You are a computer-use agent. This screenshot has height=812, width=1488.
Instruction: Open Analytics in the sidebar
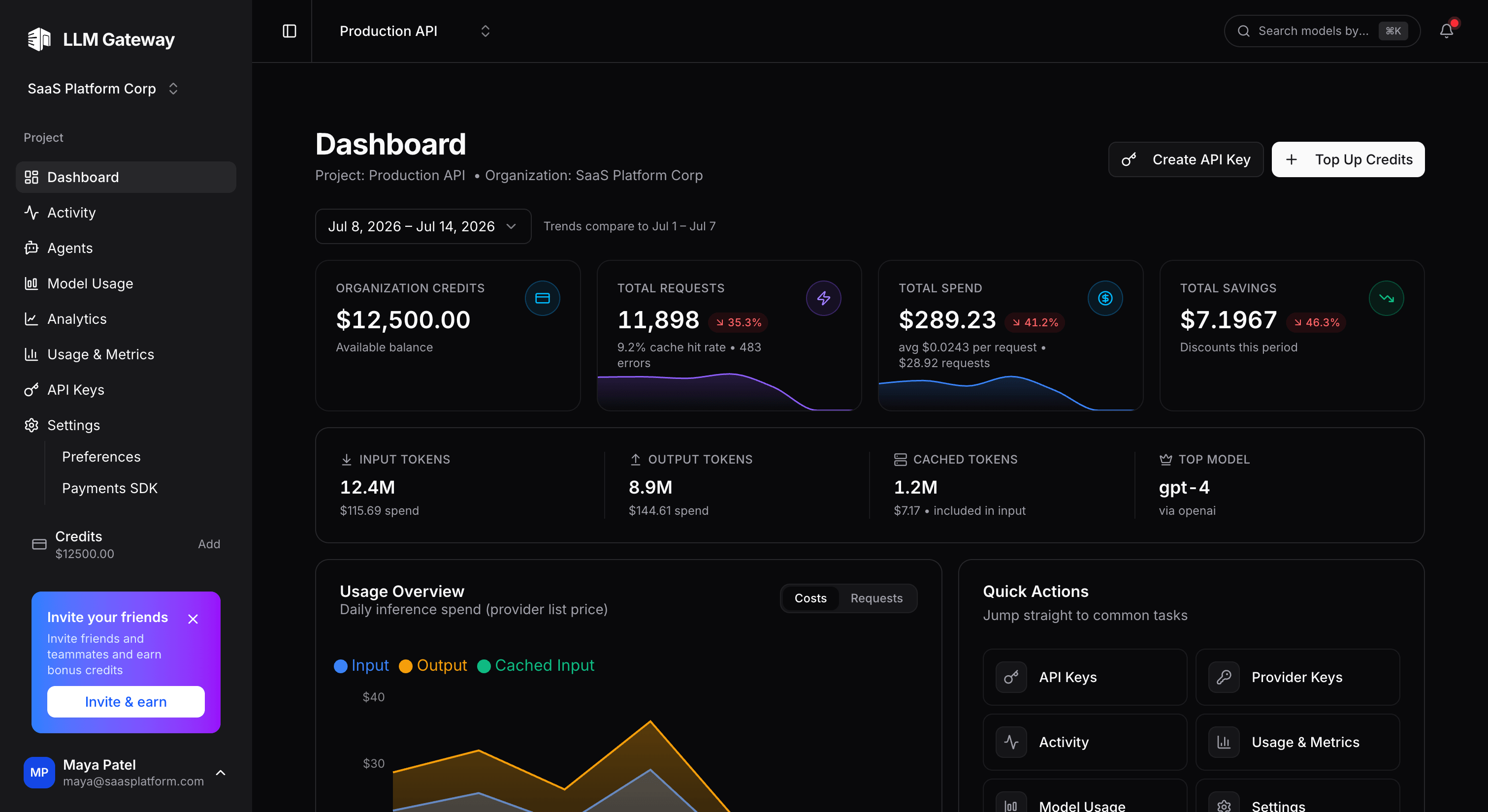126,319
